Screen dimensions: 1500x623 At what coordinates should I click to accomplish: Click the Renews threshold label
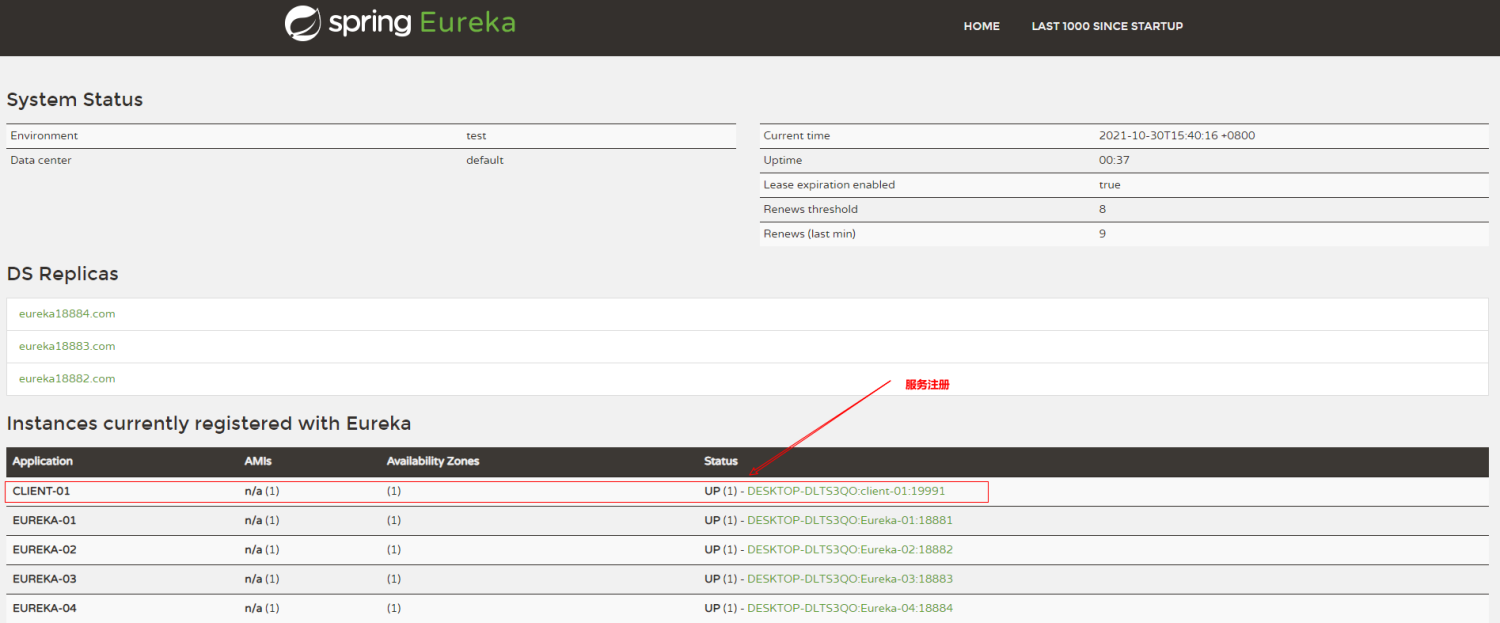click(x=811, y=209)
